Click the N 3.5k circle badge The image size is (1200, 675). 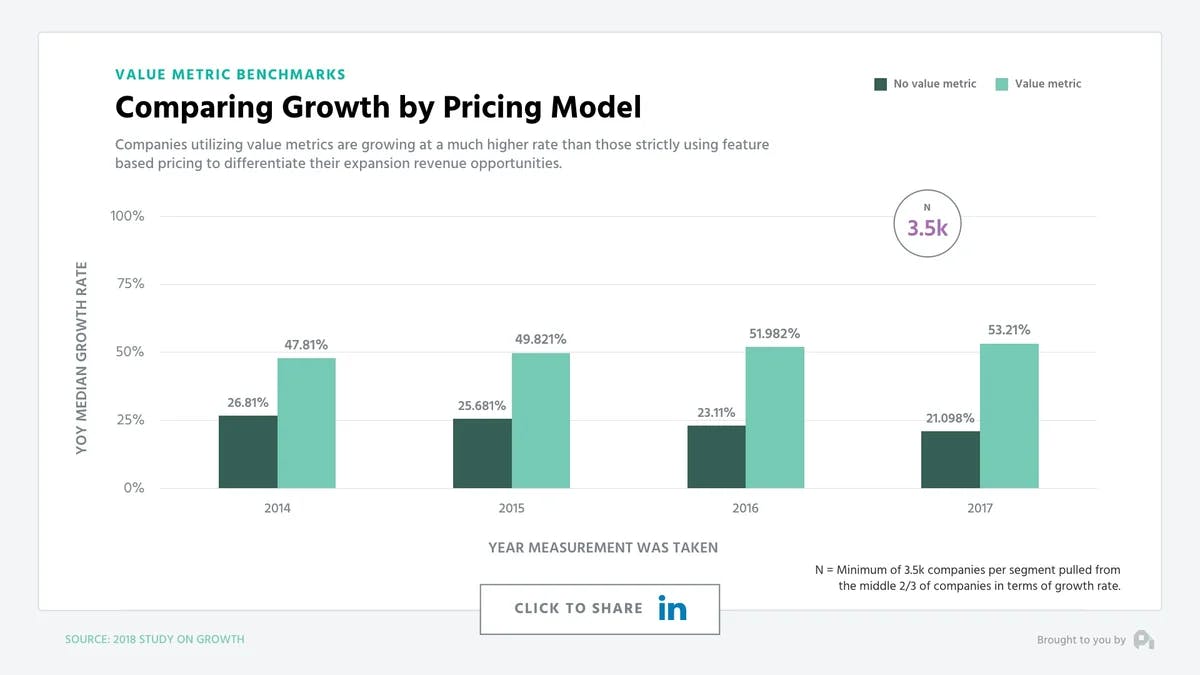[934, 223]
